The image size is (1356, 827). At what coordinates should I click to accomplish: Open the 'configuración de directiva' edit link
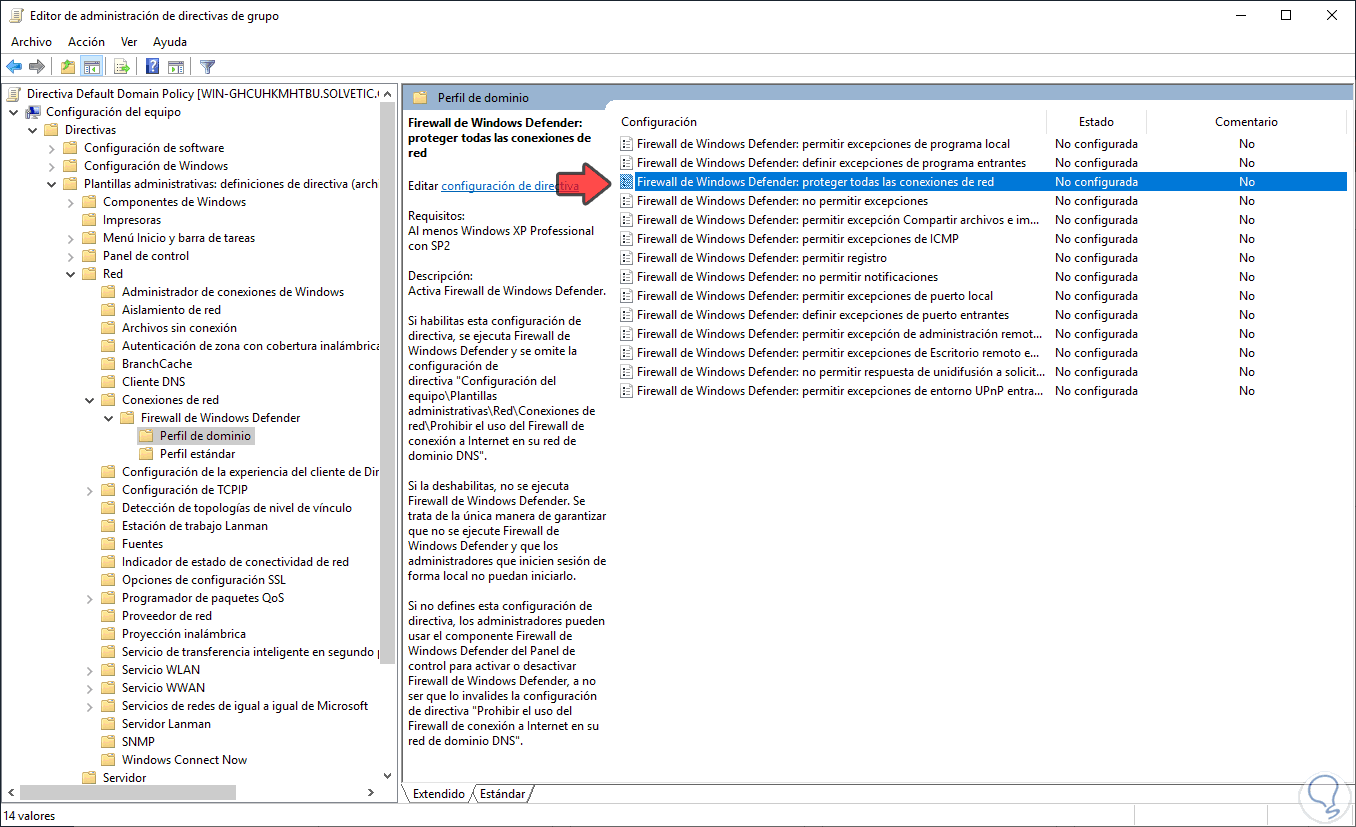[510, 186]
